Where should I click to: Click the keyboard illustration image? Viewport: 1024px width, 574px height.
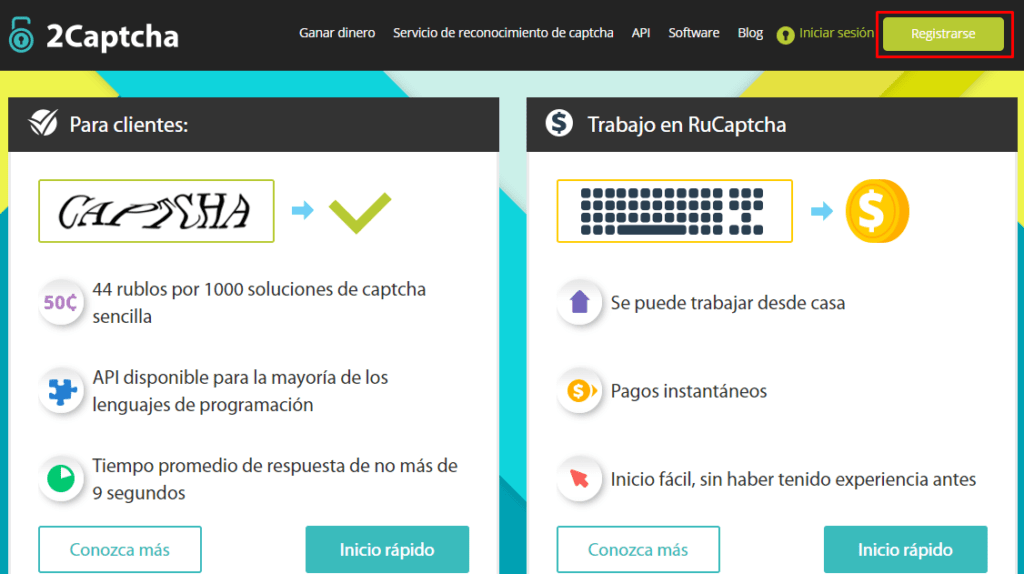coord(675,211)
